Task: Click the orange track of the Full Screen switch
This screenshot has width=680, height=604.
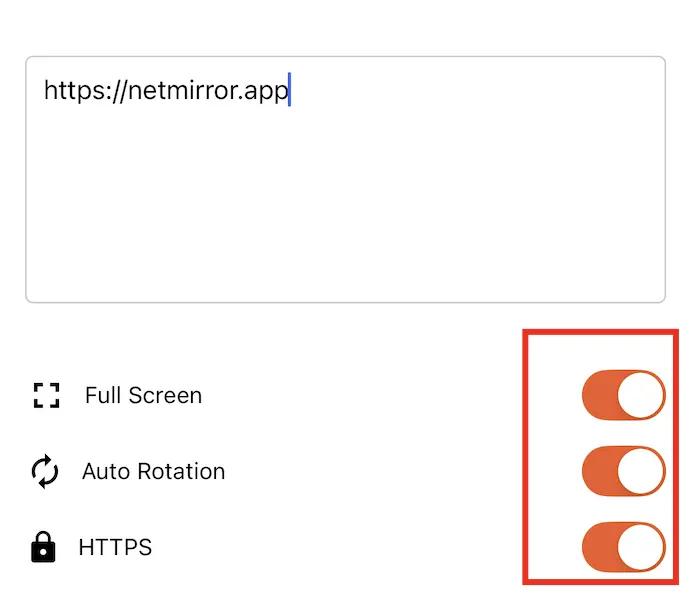Action: pos(599,395)
